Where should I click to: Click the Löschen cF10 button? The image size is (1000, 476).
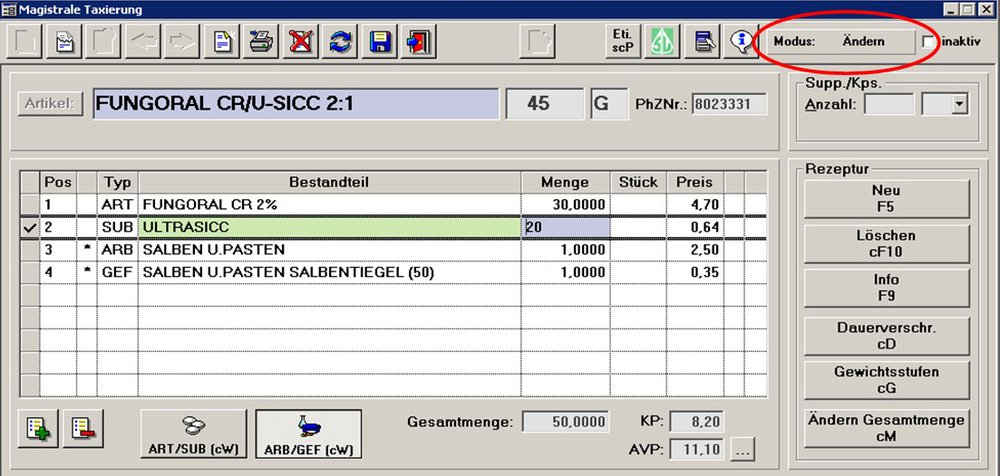click(886, 244)
